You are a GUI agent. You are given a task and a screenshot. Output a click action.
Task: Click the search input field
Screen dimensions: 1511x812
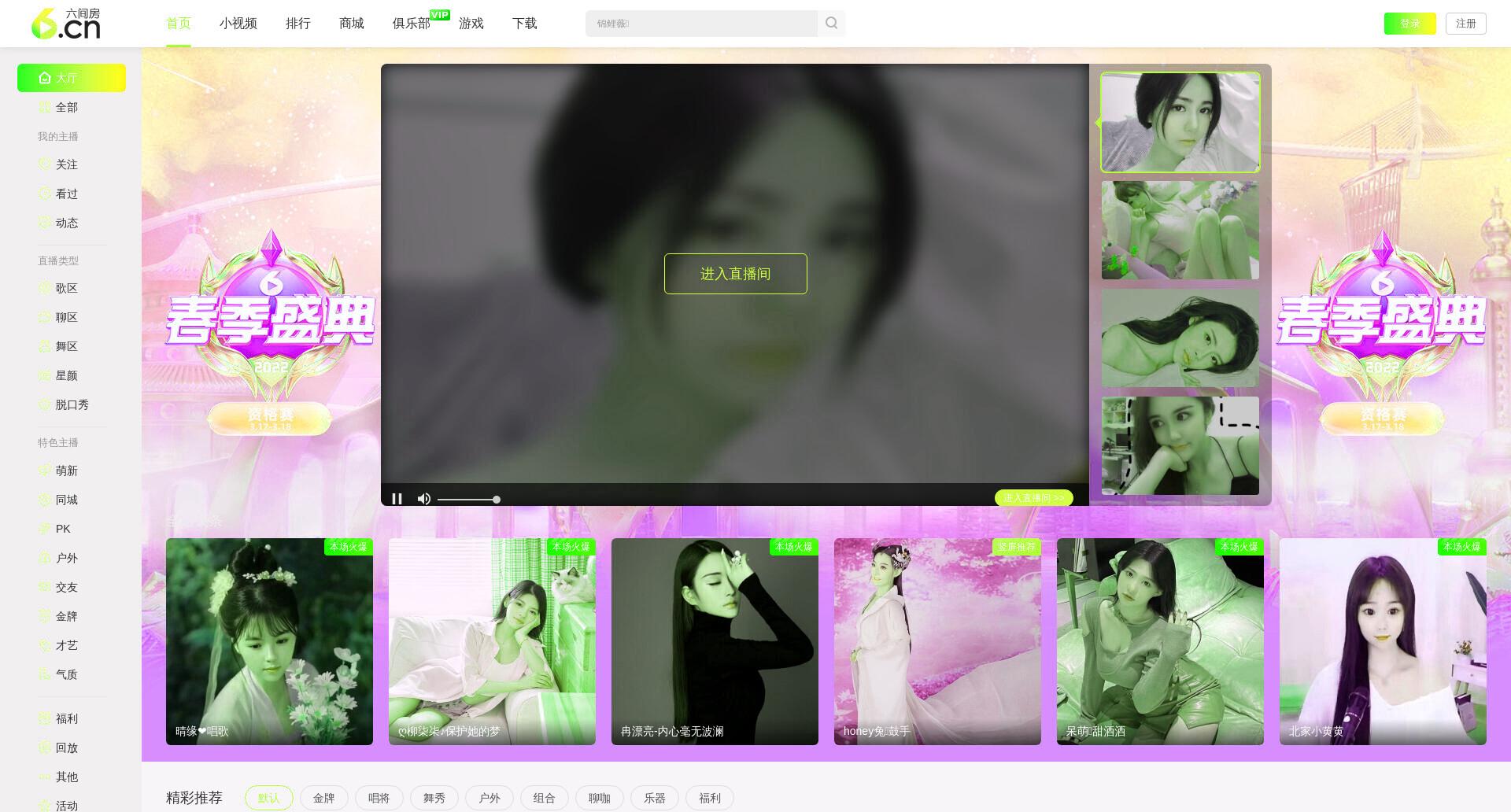(x=701, y=24)
